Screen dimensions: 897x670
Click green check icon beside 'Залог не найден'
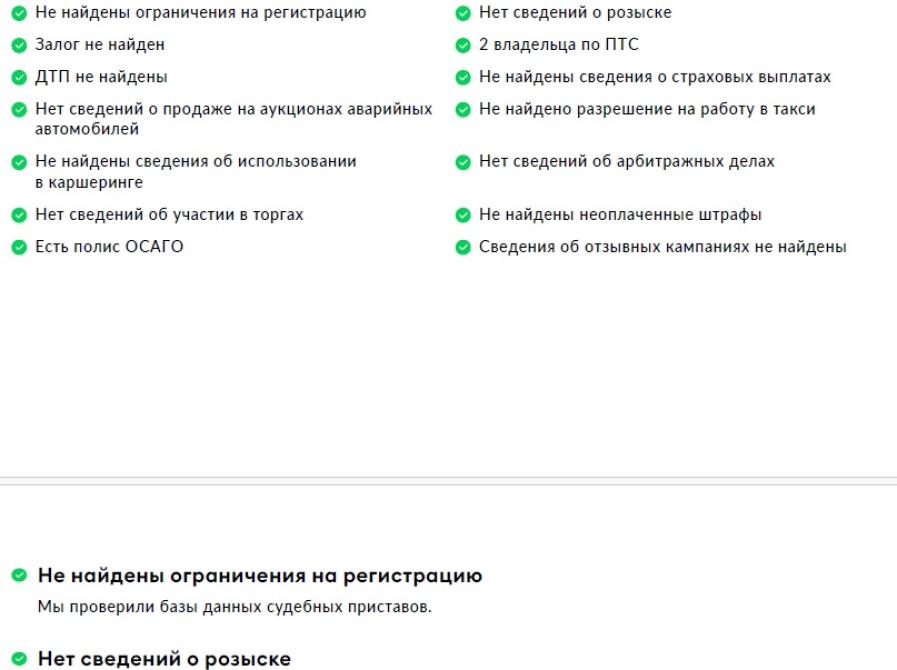(19, 45)
